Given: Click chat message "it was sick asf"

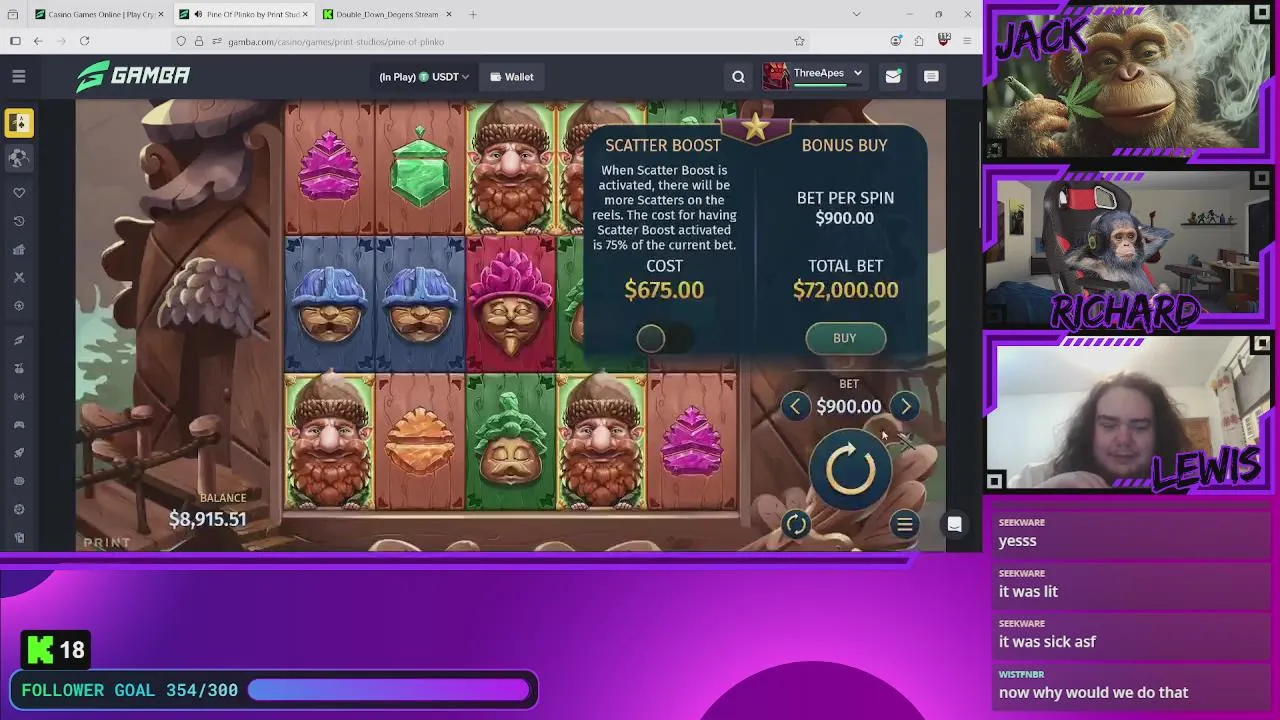Looking at the screenshot, I should (x=1047, y=642).
